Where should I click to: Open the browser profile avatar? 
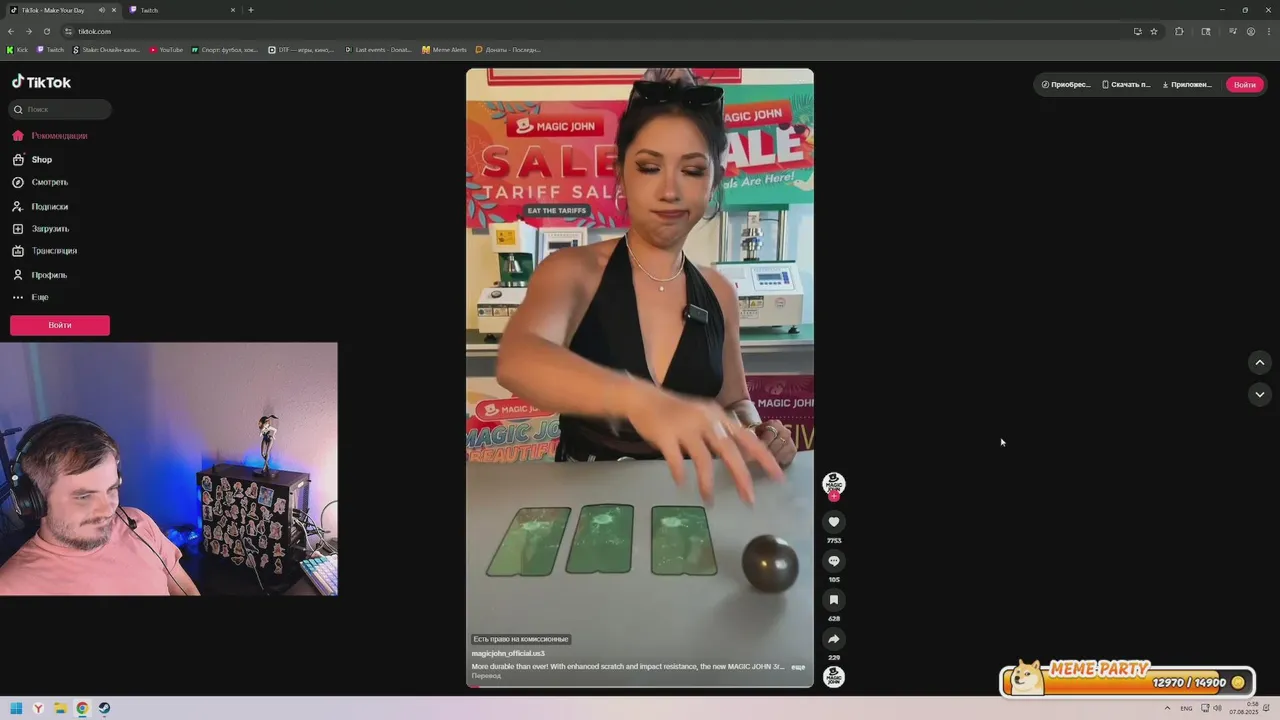1250,31
